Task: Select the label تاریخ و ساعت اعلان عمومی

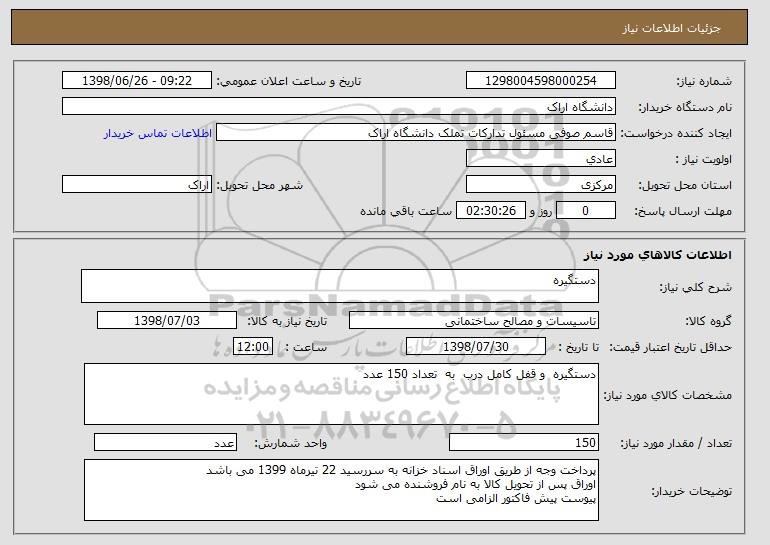Action: tap(289, 81)
